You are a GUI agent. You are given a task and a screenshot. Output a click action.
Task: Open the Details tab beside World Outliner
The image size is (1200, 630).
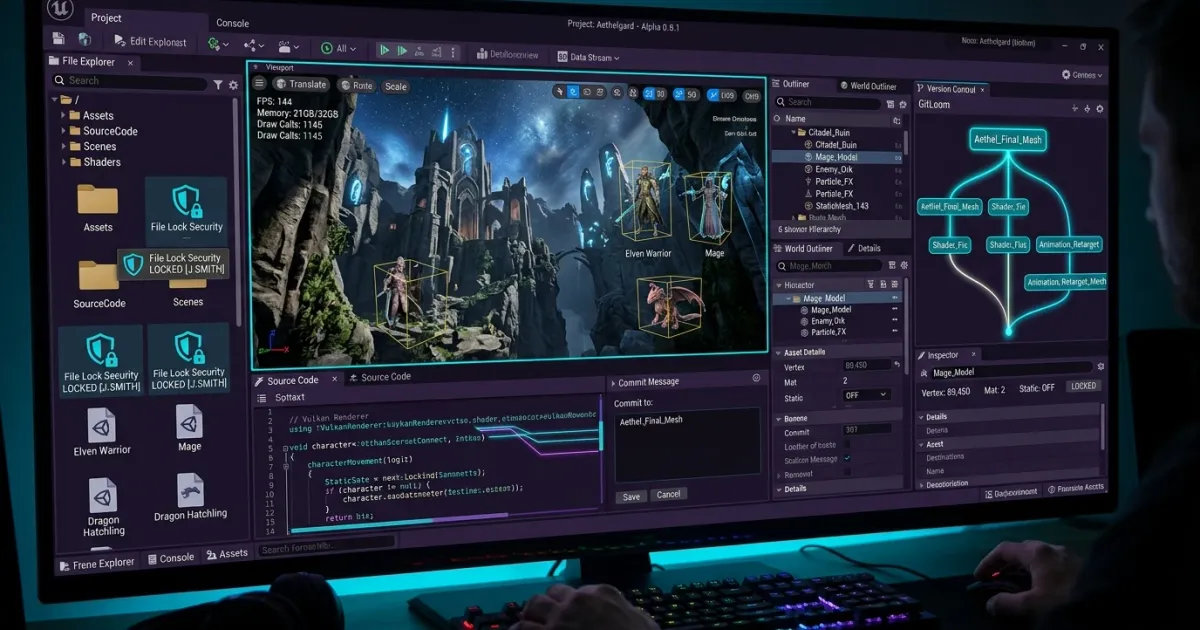click(864, 248)
